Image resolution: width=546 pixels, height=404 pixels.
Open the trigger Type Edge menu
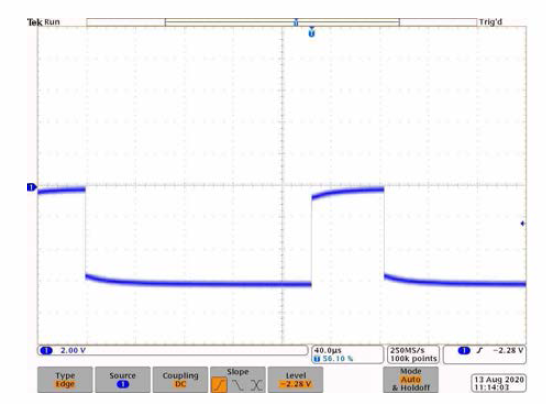(x=65, y=380)
